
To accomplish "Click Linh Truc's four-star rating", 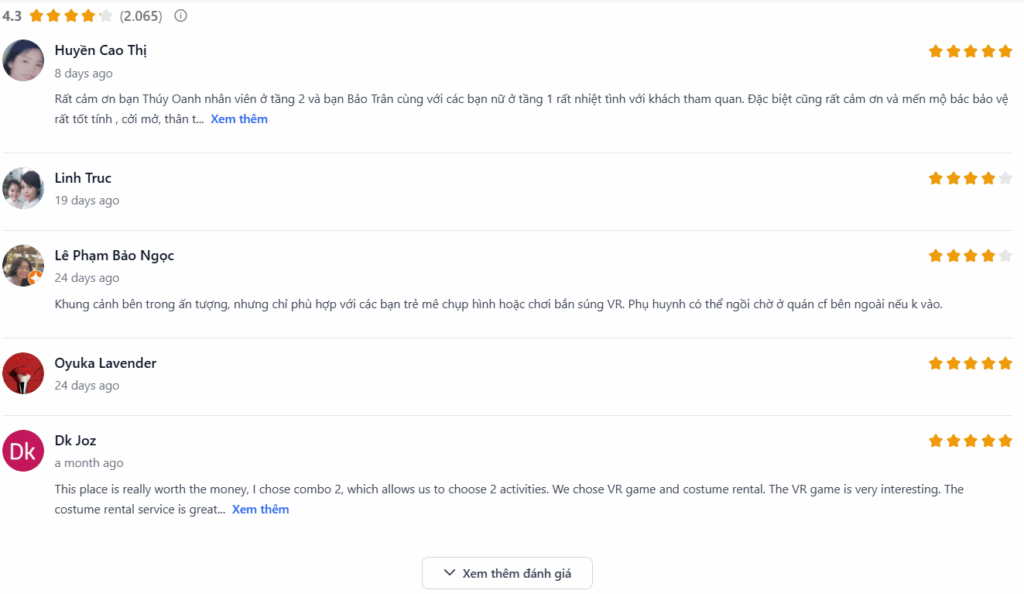I will (970, 178).
